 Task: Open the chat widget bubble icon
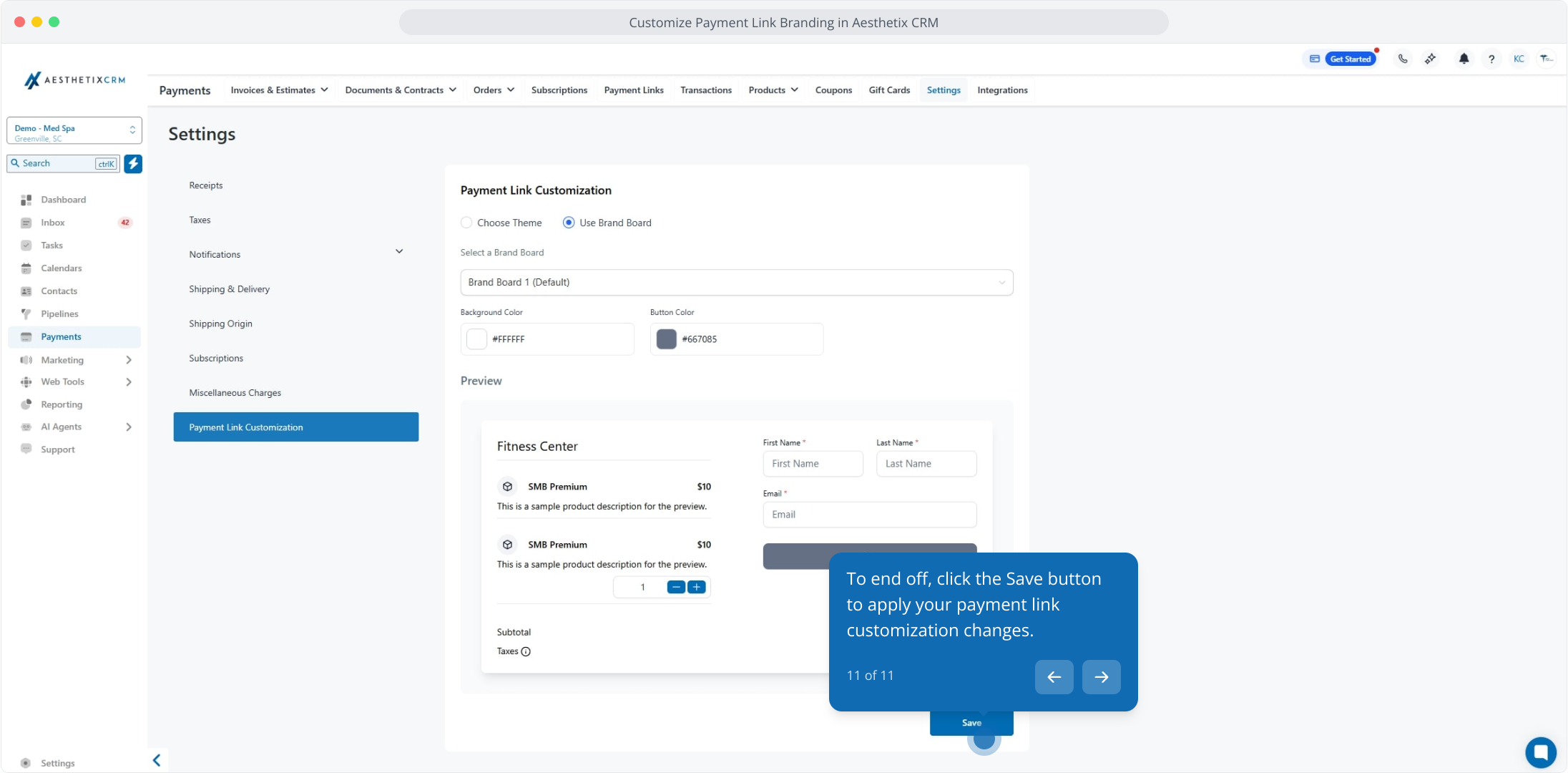pyautogui.click(x=1540, y=752)
